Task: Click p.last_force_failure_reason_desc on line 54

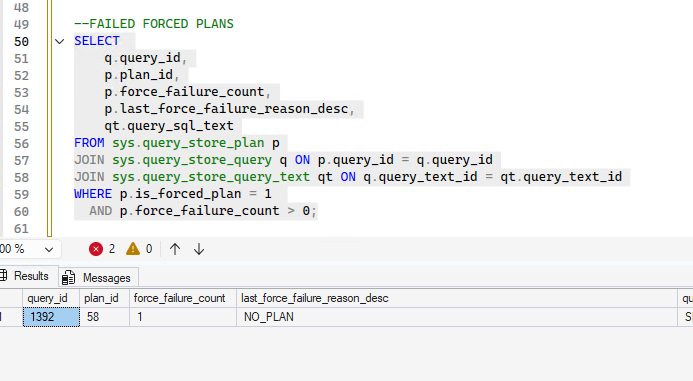Action: [x=226, y=109]
